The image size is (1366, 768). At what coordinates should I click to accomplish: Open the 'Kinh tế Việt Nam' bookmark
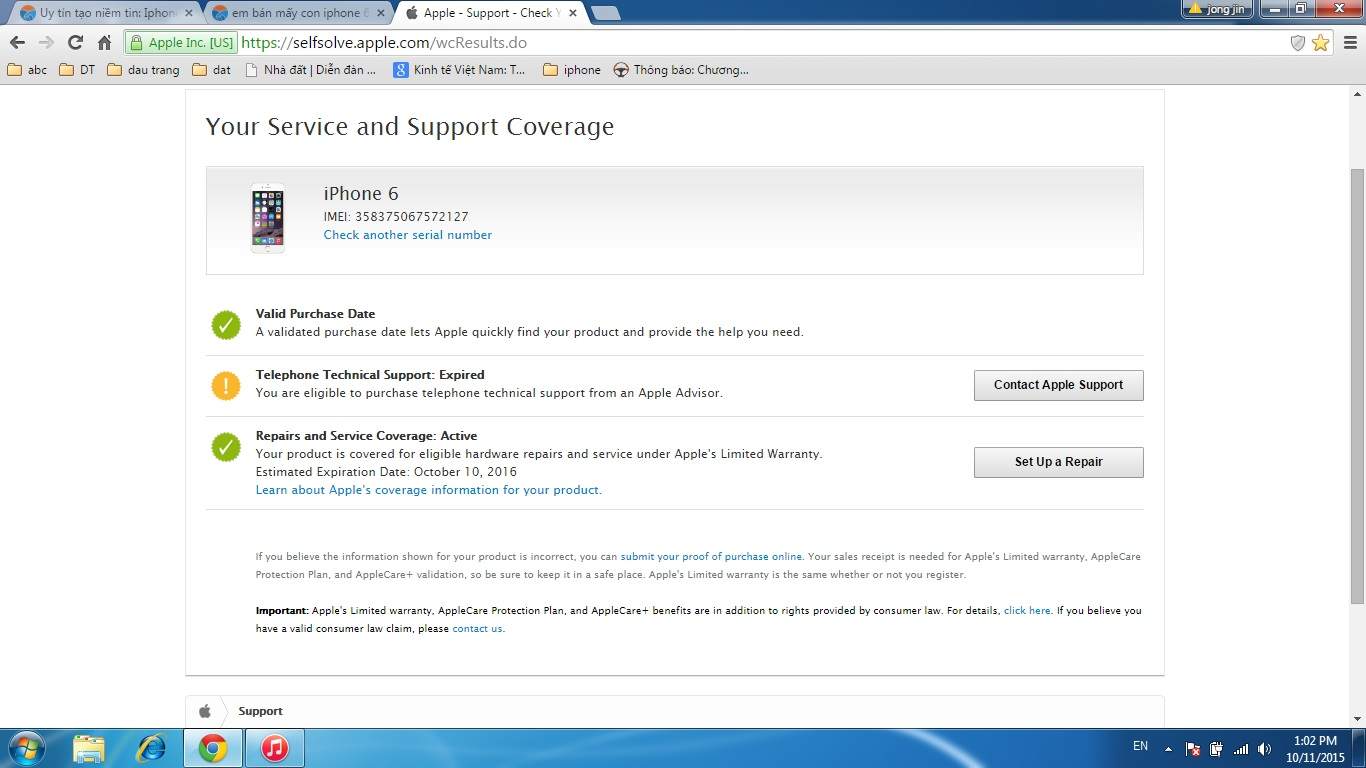tap(459, 70)
